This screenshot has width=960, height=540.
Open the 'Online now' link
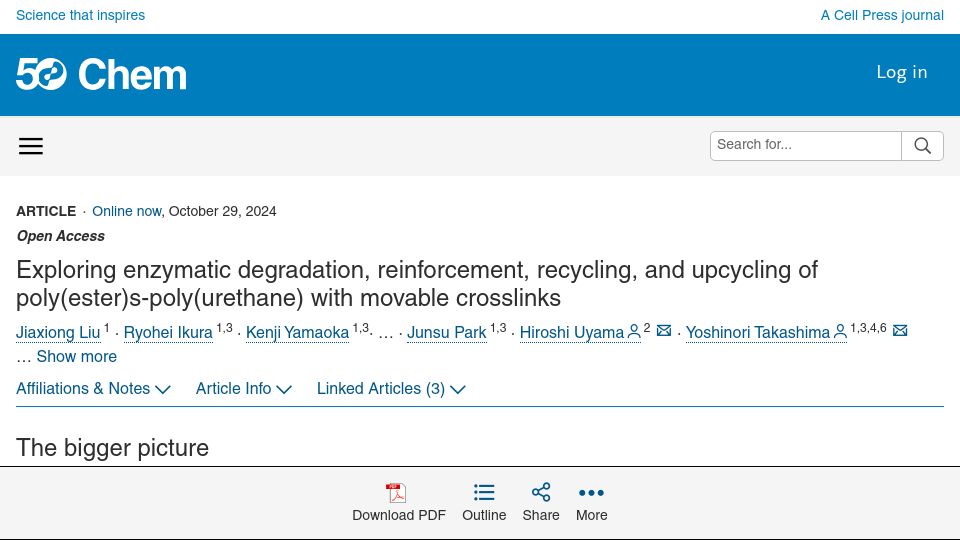pyautogui.click(x=127, y=211)
